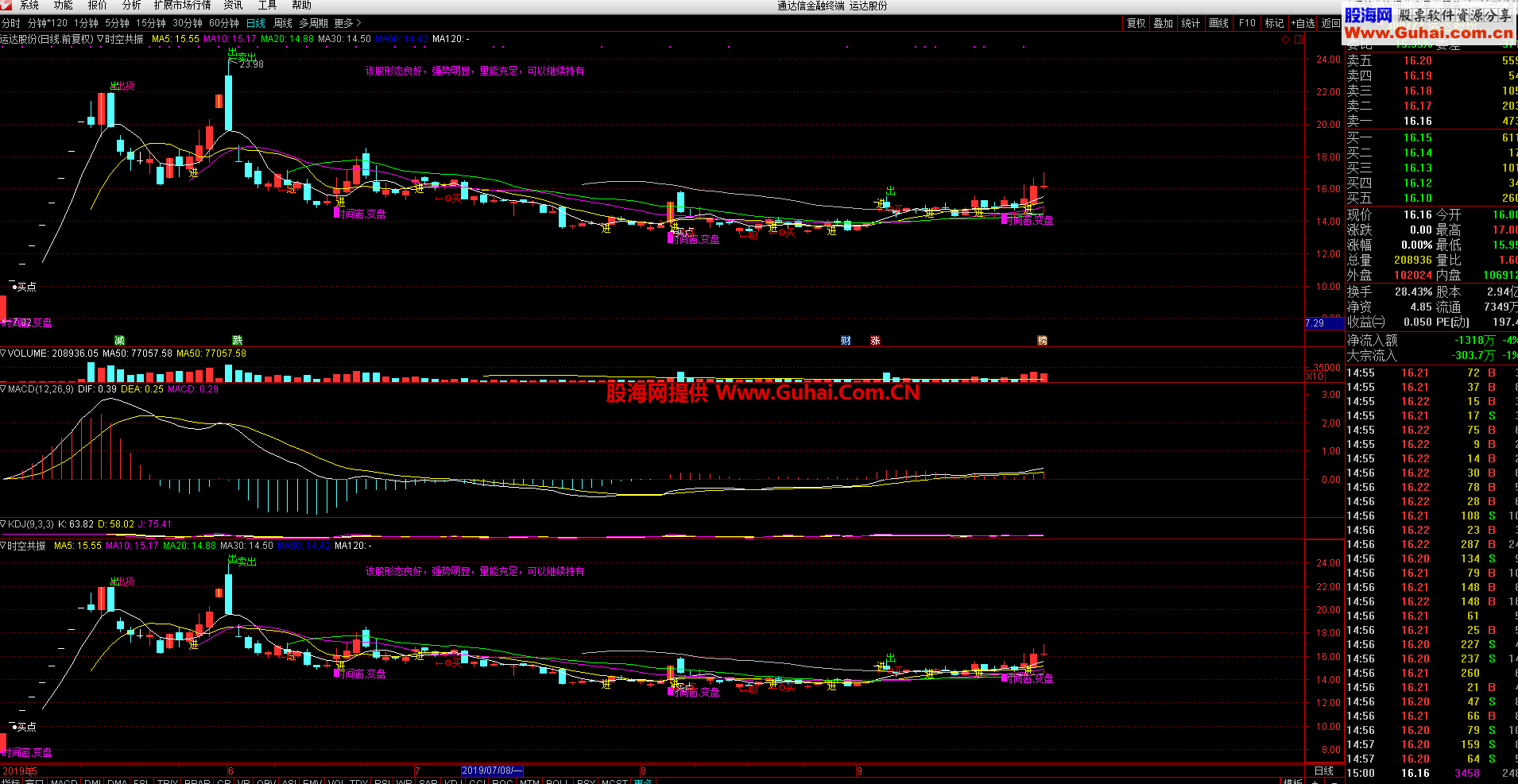Click the 叠加 overlay button

point(1164,23)
